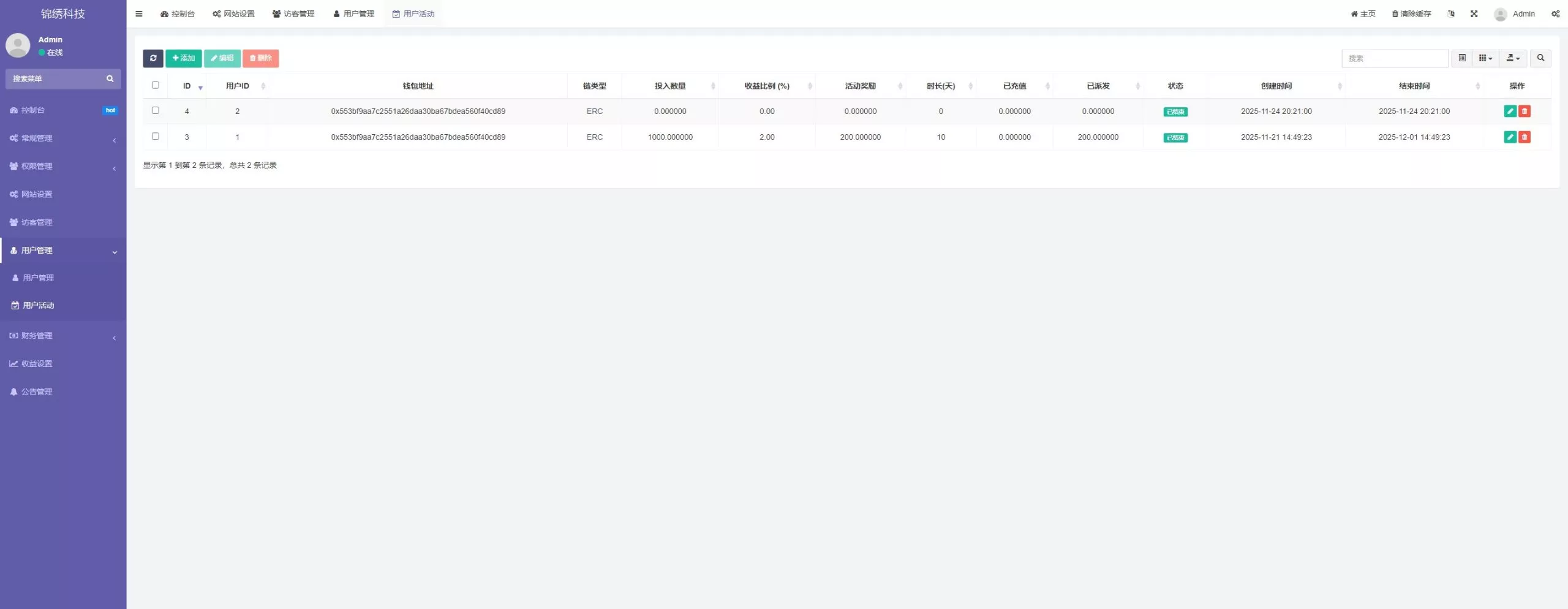Click the search magnifier icon at table right
This screenshot has height=609, width=1568.
(1540, 58)
